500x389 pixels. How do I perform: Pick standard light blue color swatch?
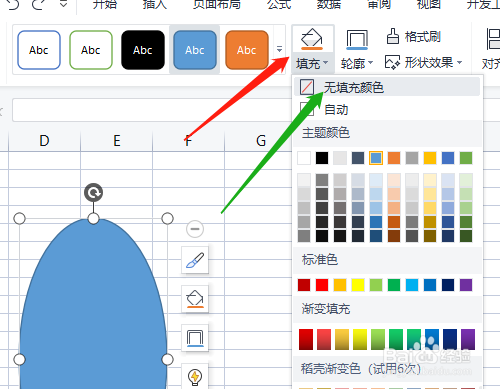click(x=412, y=285)
